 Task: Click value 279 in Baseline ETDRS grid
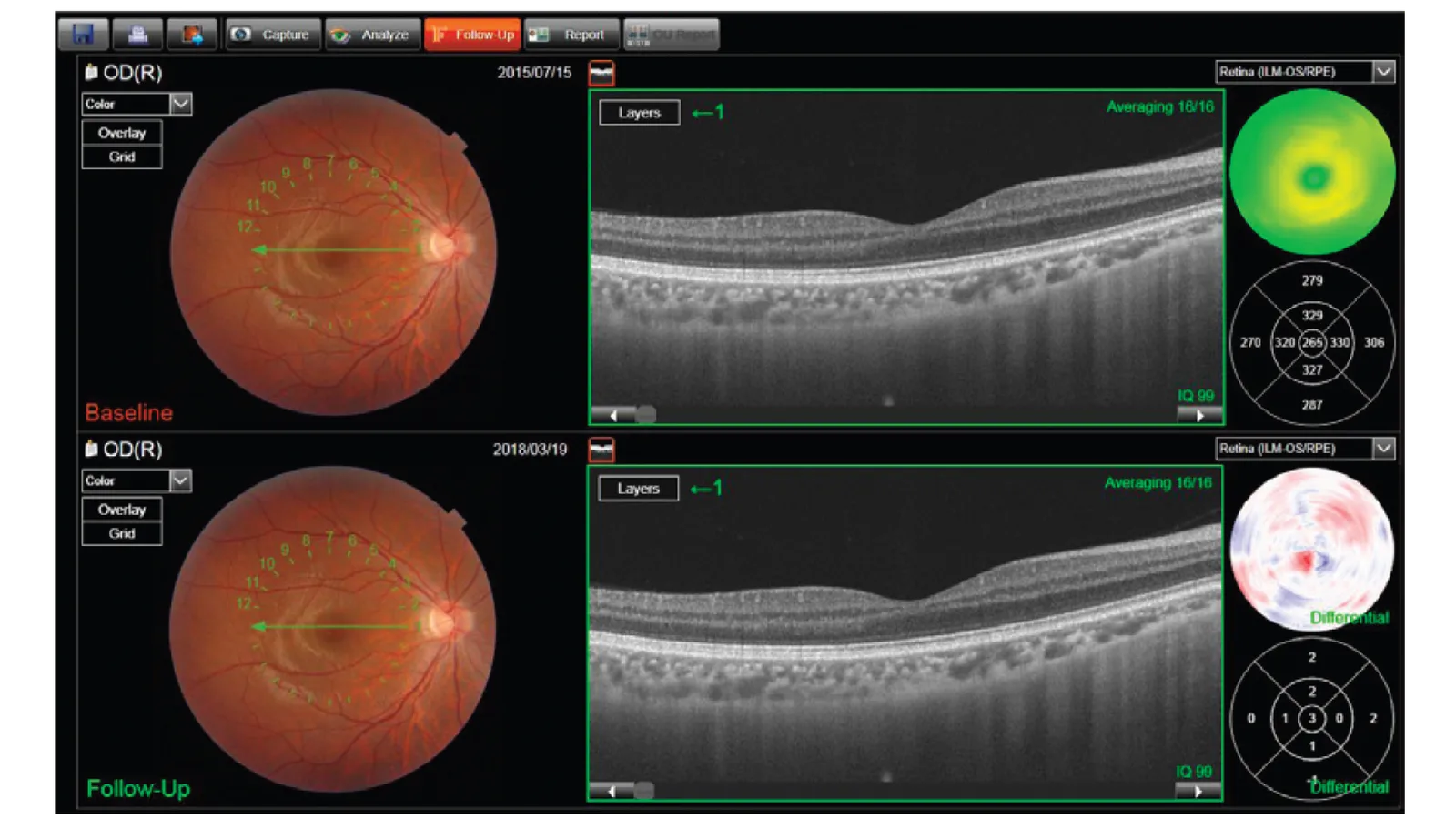(1311, 280)
